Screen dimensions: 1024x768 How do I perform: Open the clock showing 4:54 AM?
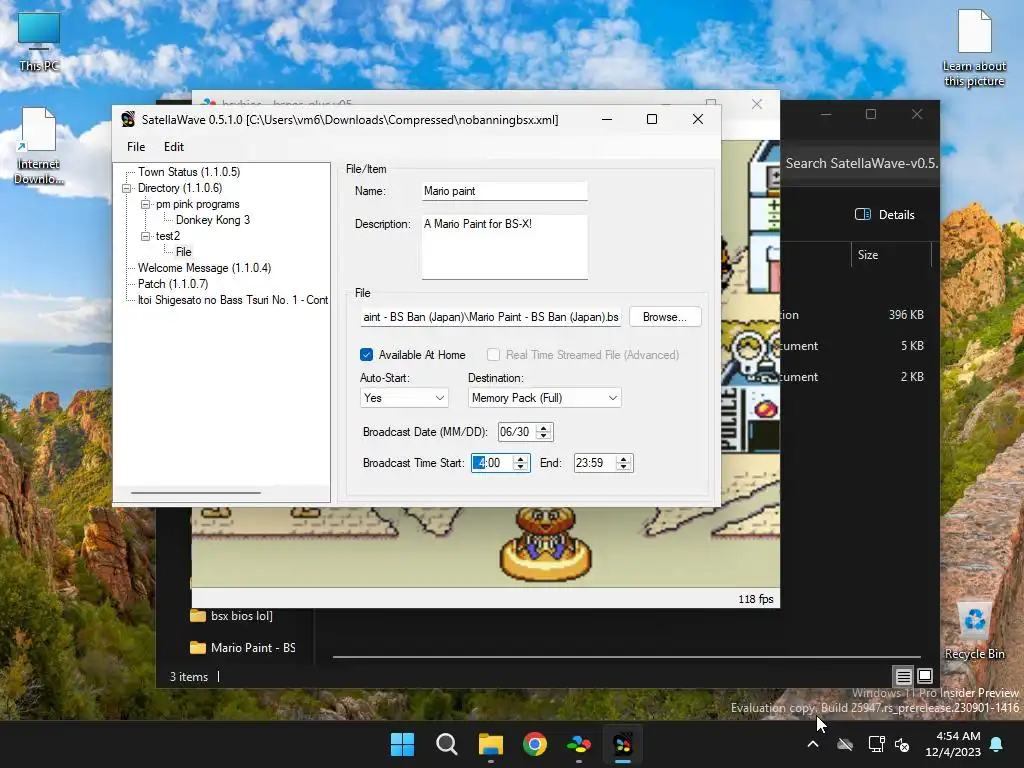click(x=953, y=744)
